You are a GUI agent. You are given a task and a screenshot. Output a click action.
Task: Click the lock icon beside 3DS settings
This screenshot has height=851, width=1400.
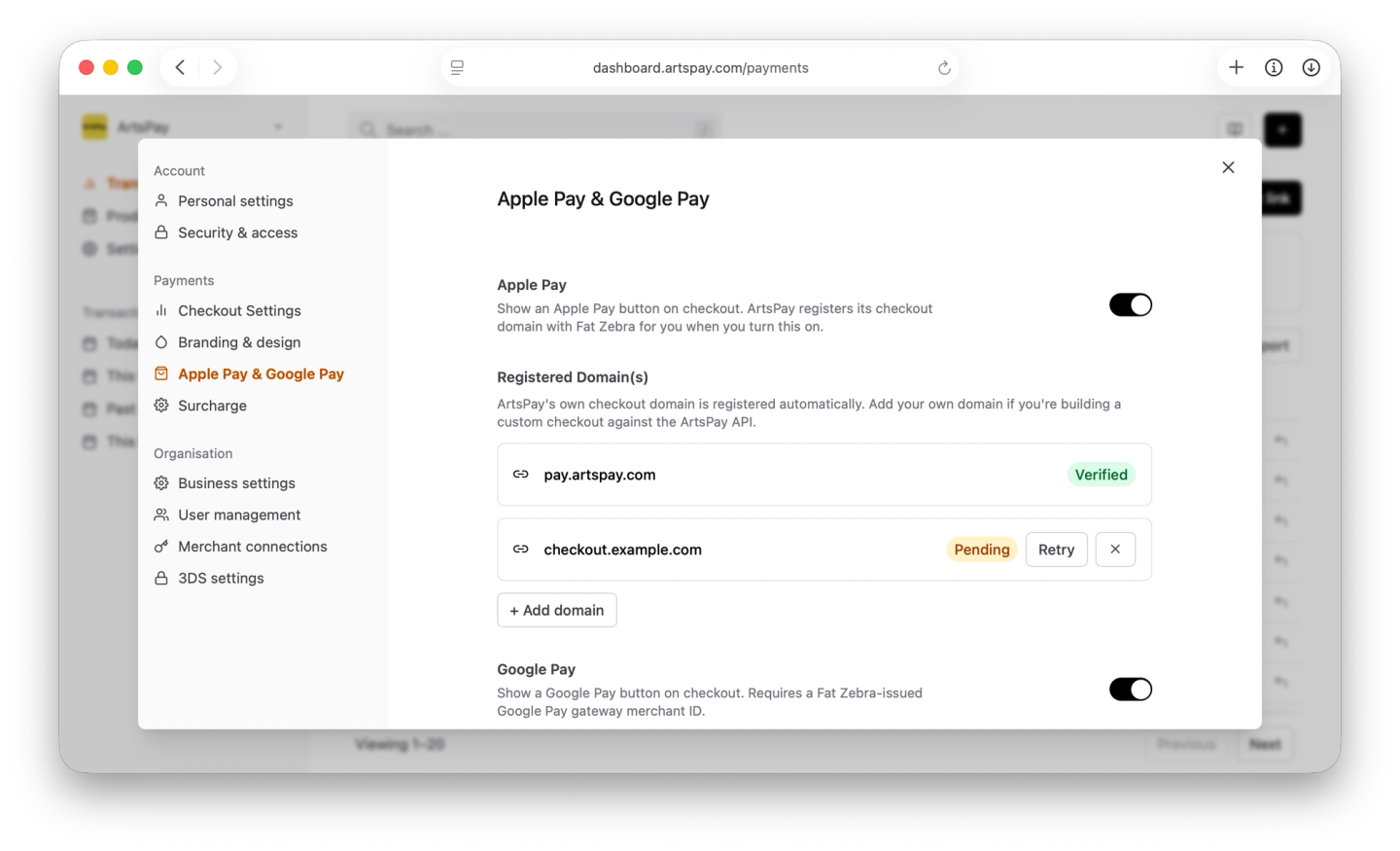[x=161, y=578]
